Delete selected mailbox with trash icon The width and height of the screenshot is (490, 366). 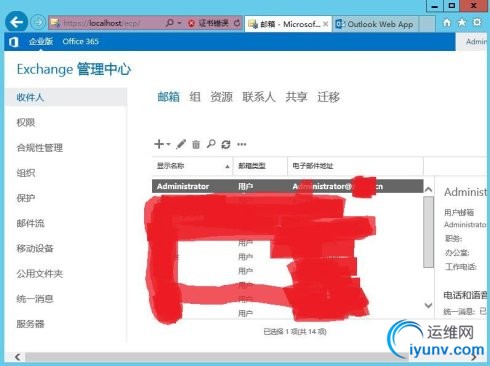pyautogui.click(x=196, y=144)
